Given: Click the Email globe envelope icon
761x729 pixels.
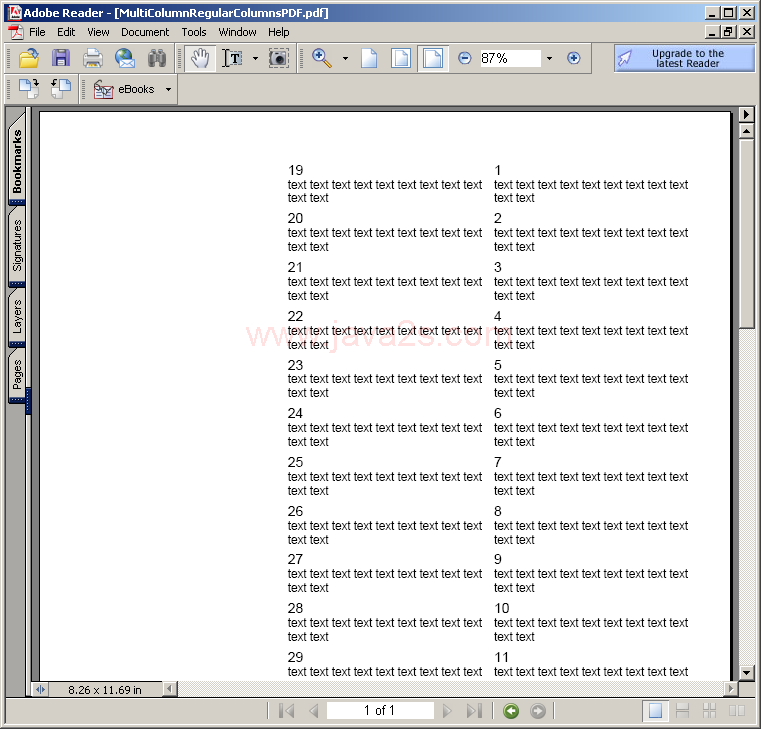Looking at the screenshot, I should click(125, 58).
